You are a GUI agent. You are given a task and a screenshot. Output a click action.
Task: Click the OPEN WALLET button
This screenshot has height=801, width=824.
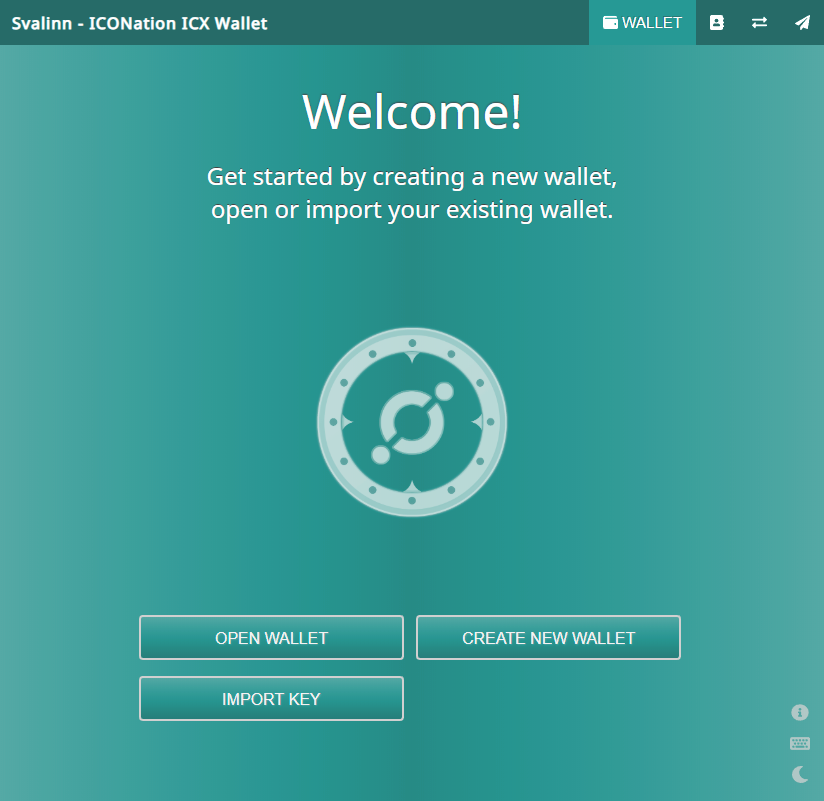coord(271,638)
